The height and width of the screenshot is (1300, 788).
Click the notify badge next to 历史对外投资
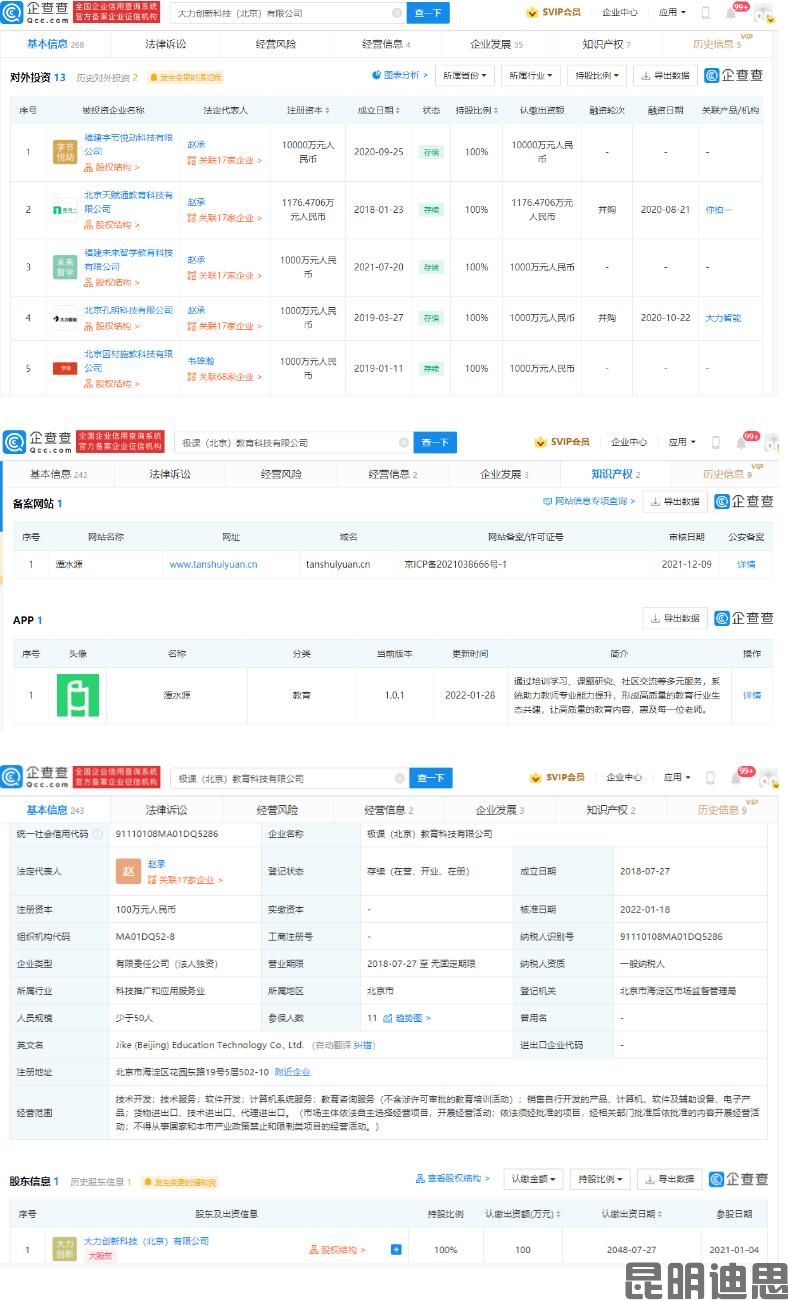(x=185, y=77)
